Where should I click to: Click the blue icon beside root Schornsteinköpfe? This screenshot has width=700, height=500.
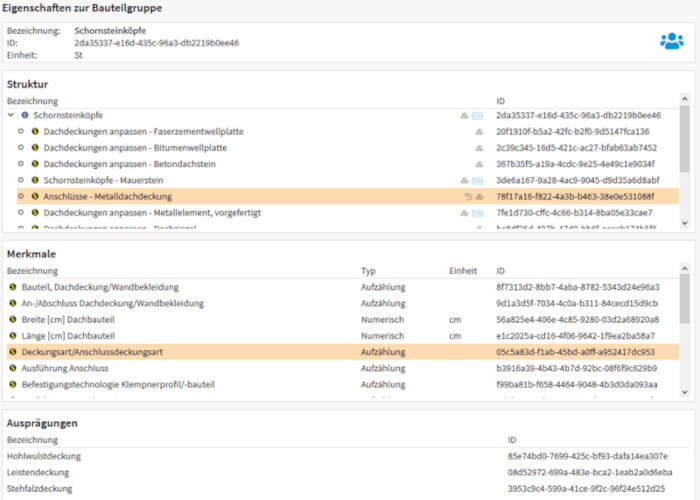(25, 115)
